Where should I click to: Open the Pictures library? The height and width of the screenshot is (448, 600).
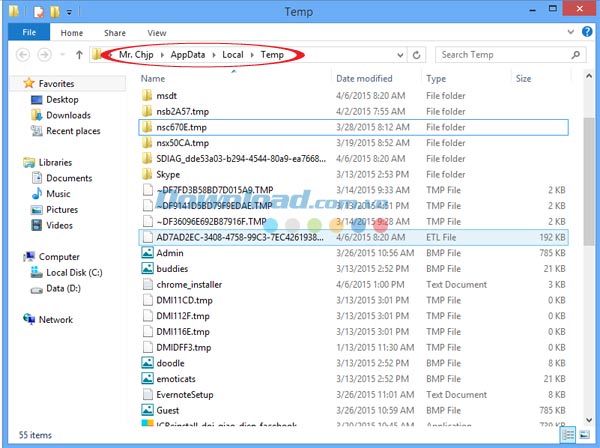(x=62, y=209)
